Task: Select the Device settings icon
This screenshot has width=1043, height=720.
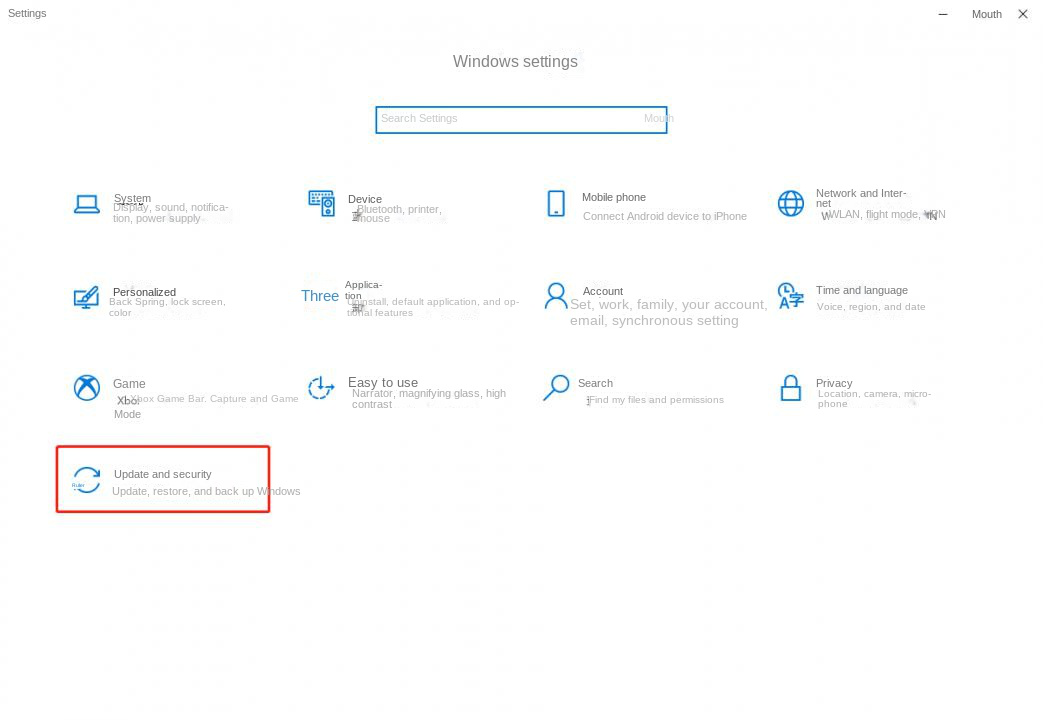Action: click(321, 203)
